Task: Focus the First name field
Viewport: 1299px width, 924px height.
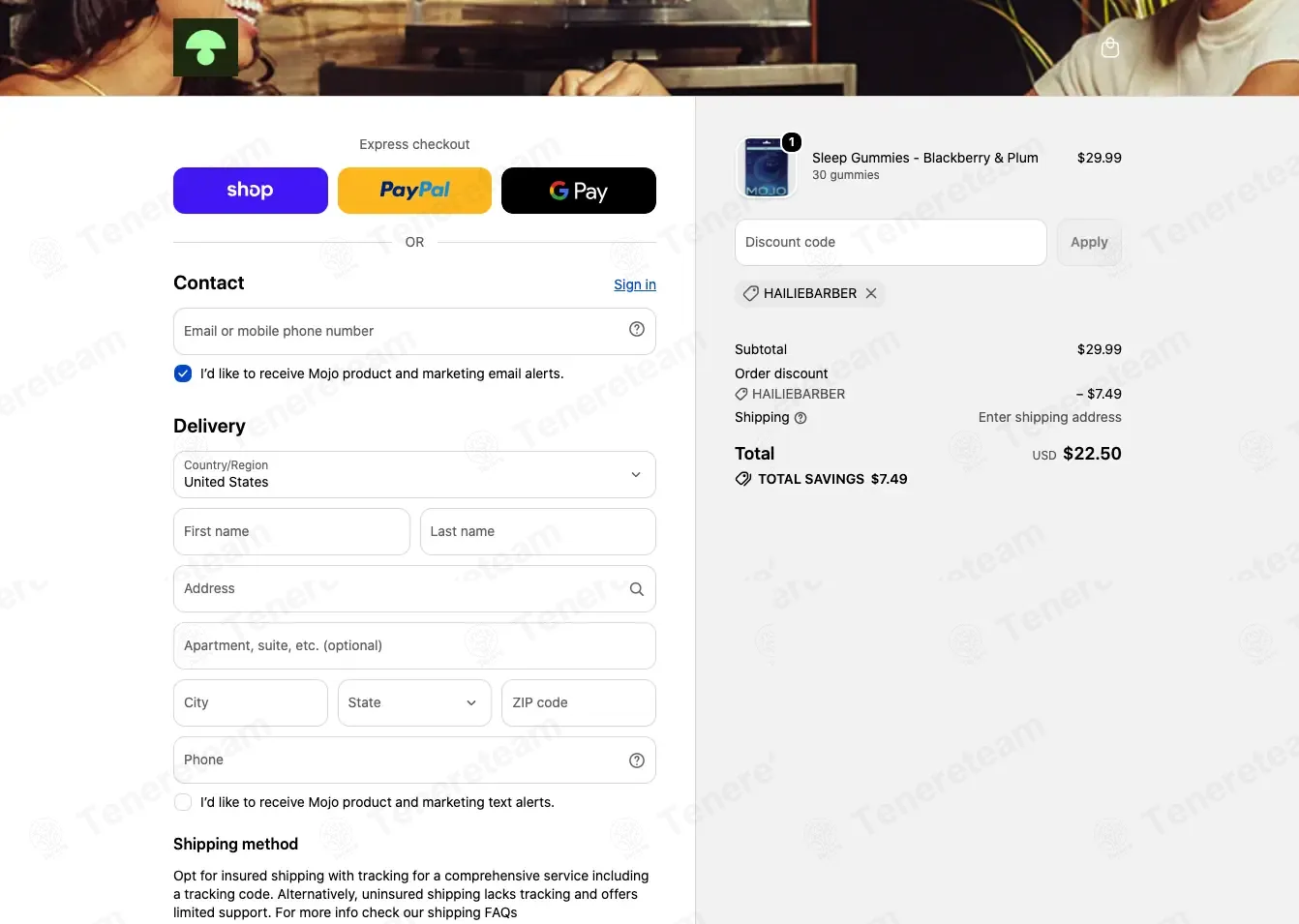Action: [x=291, y=531]
